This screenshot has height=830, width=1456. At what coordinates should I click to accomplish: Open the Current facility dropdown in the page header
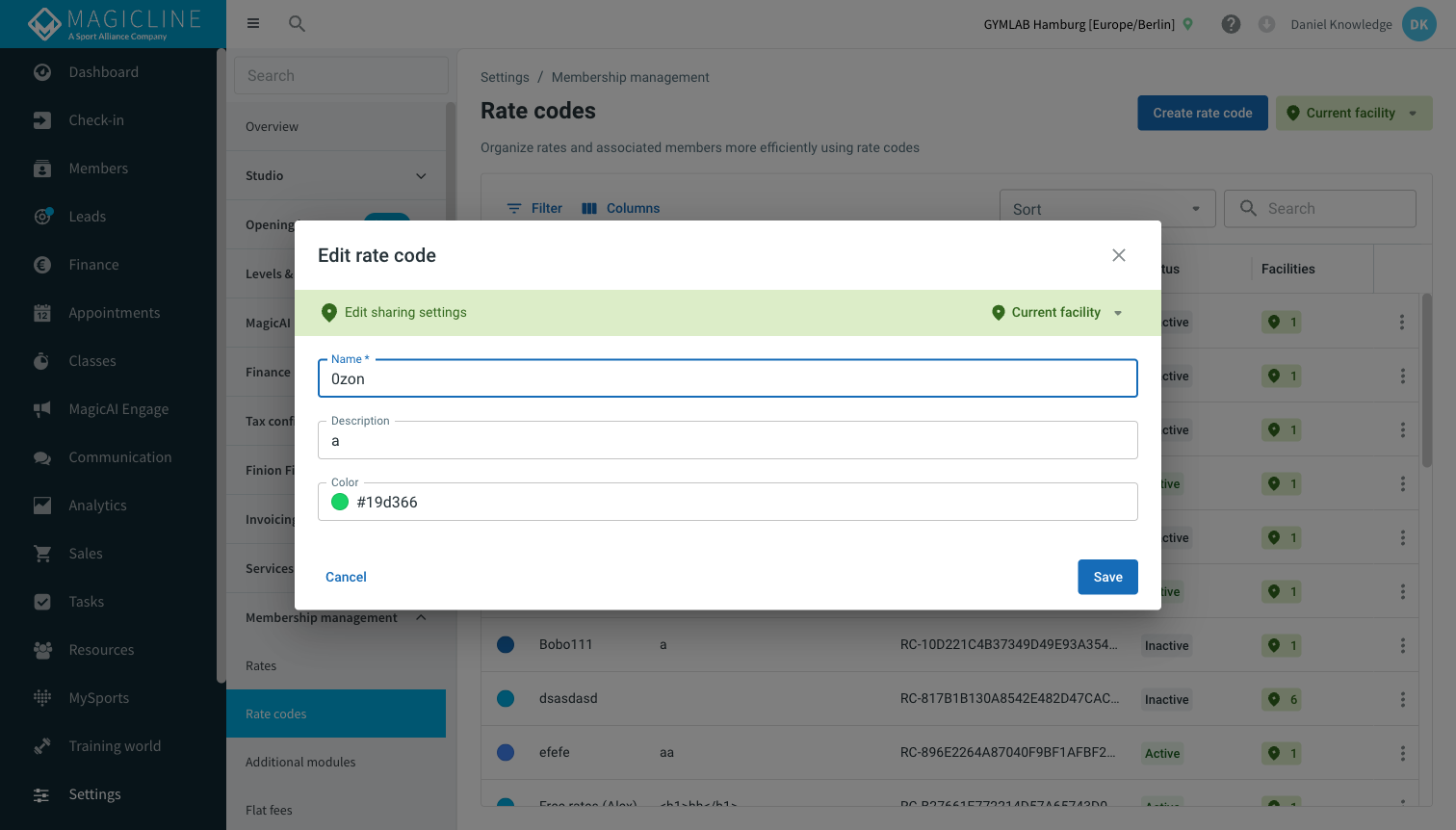point(1354,113)
